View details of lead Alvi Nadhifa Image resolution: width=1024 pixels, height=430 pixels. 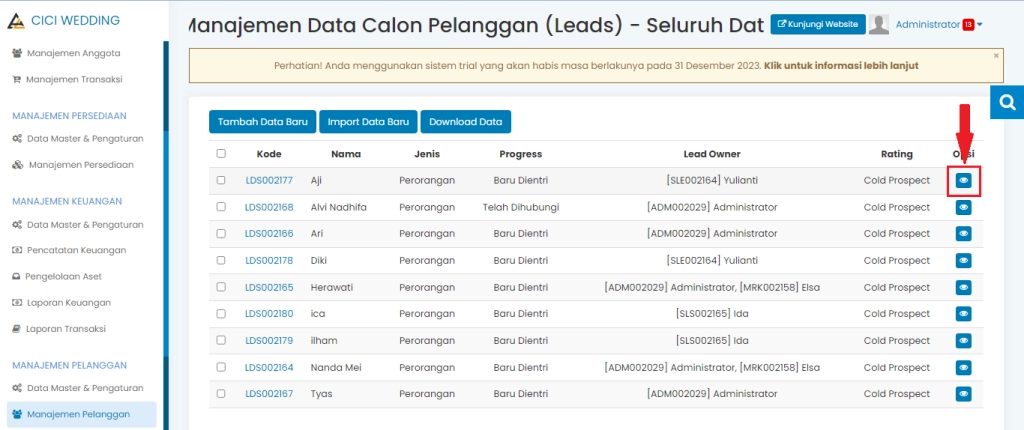click(963, 207)
